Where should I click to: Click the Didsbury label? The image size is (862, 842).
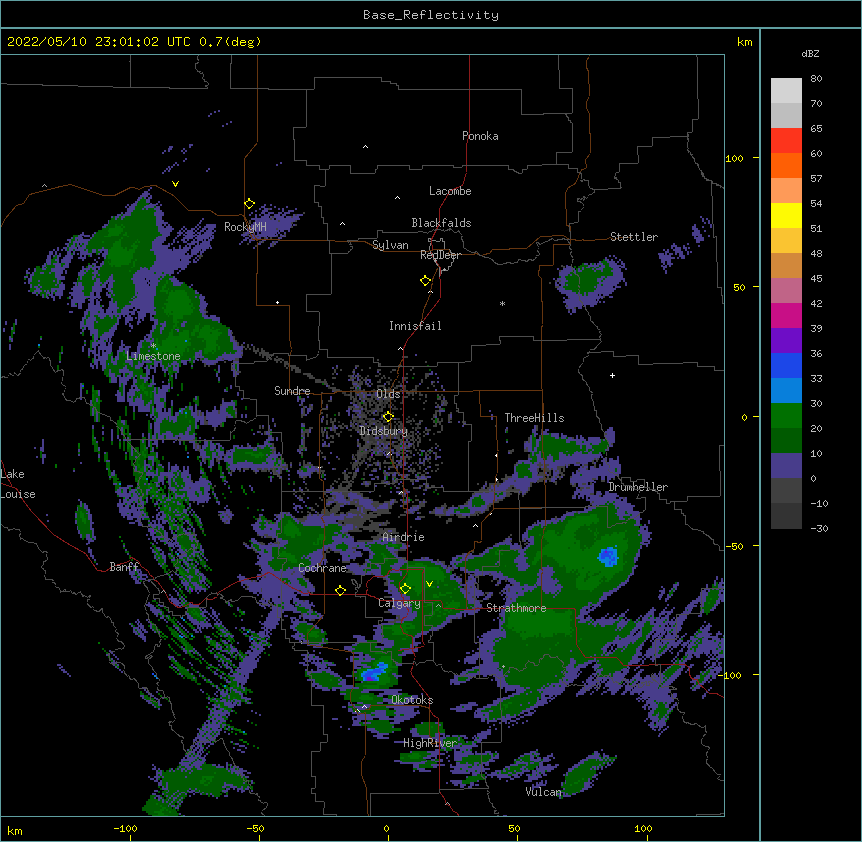click(x=384, y=431)
